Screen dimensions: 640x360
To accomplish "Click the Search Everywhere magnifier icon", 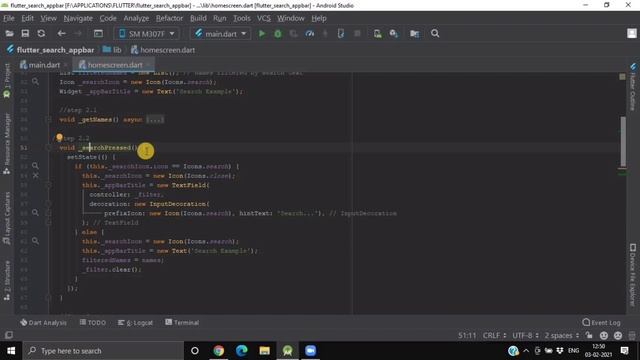I will tap(435, 33).
